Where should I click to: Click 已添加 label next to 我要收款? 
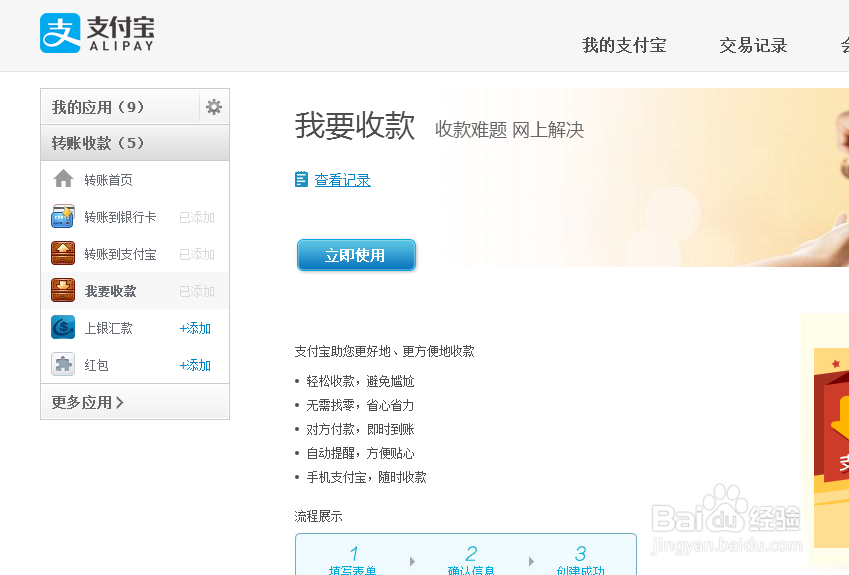197,291
